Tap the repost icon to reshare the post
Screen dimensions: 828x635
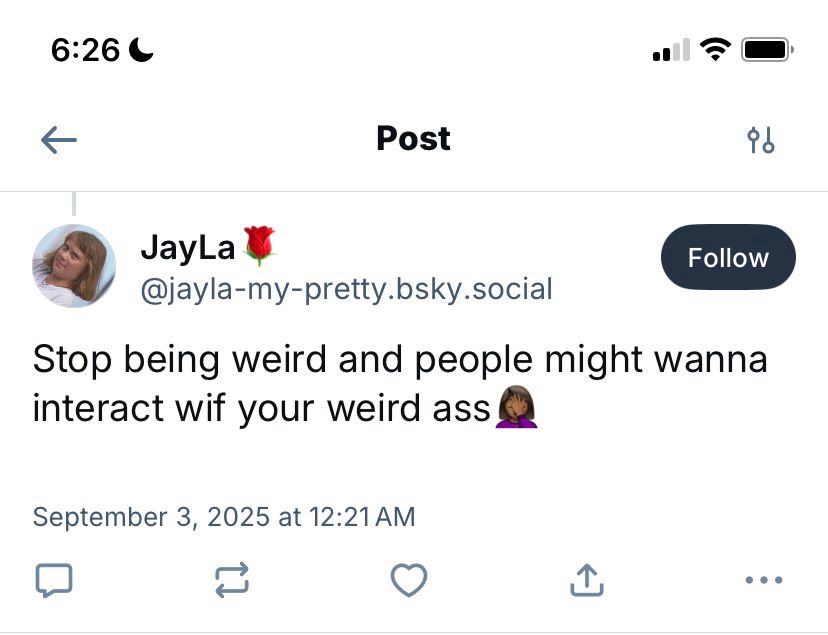pyautogui.click(x=231, y=580)
